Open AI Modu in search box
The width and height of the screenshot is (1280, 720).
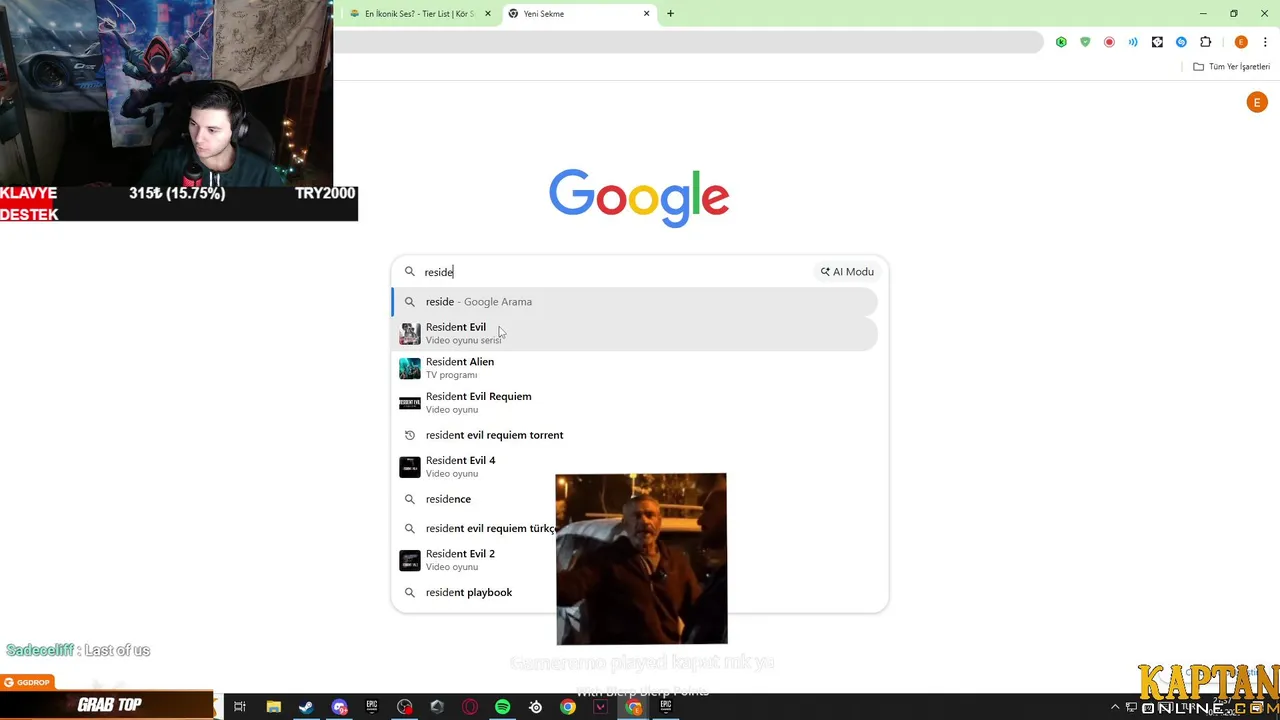coord(847,272)
